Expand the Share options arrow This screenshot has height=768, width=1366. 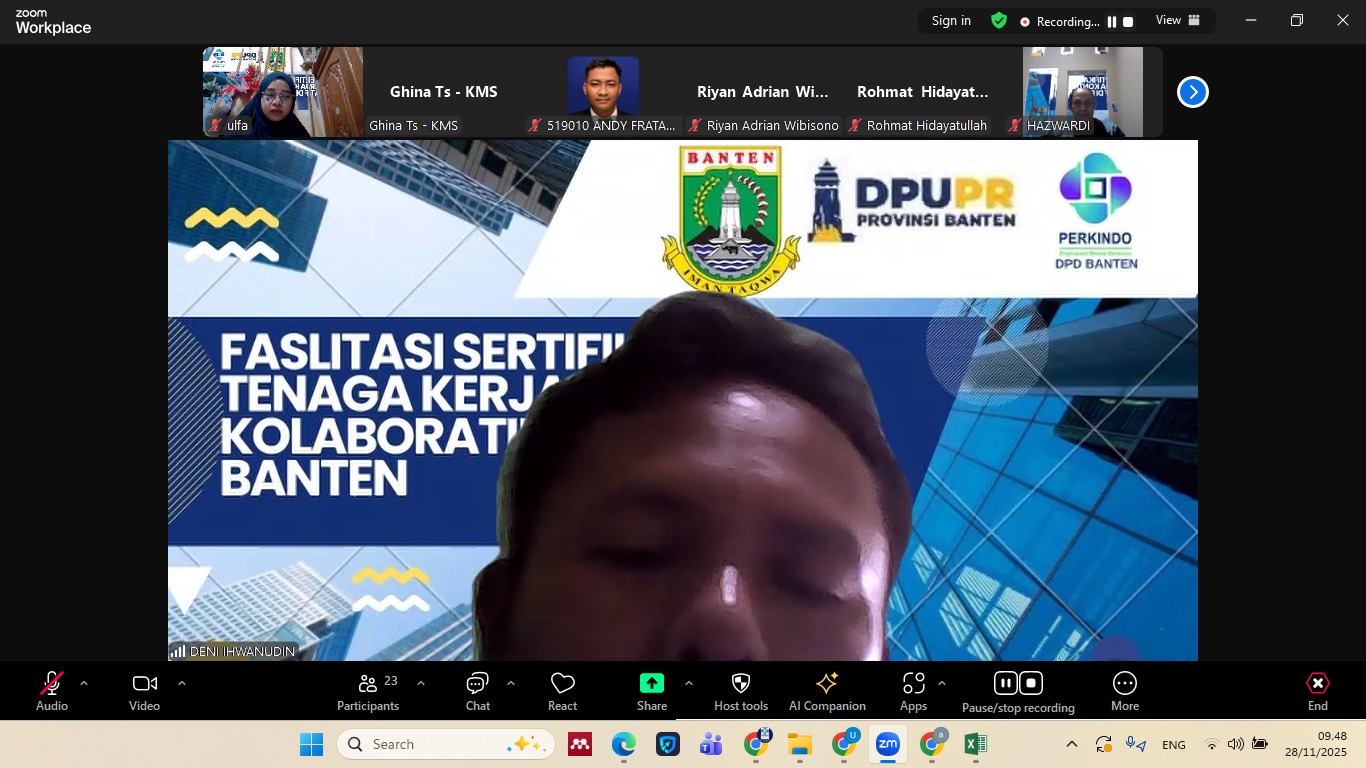pos(689,683)
